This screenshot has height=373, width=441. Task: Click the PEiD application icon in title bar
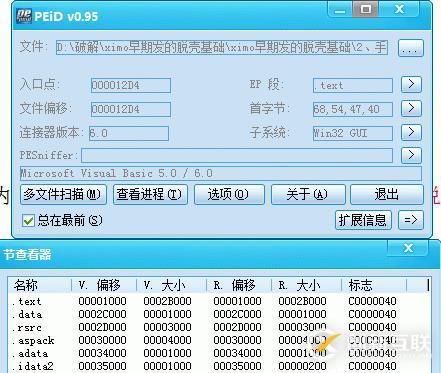[x=24, y=15]
